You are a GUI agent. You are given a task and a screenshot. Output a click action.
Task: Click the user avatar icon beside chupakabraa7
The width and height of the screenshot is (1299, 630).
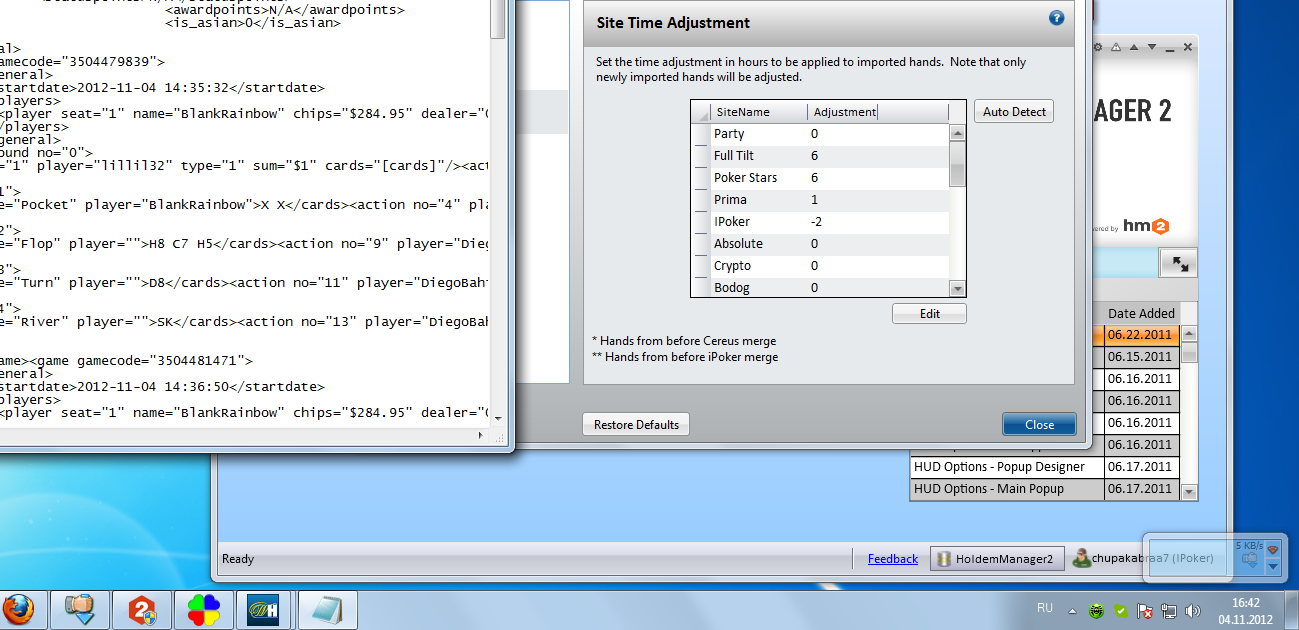1081,559
